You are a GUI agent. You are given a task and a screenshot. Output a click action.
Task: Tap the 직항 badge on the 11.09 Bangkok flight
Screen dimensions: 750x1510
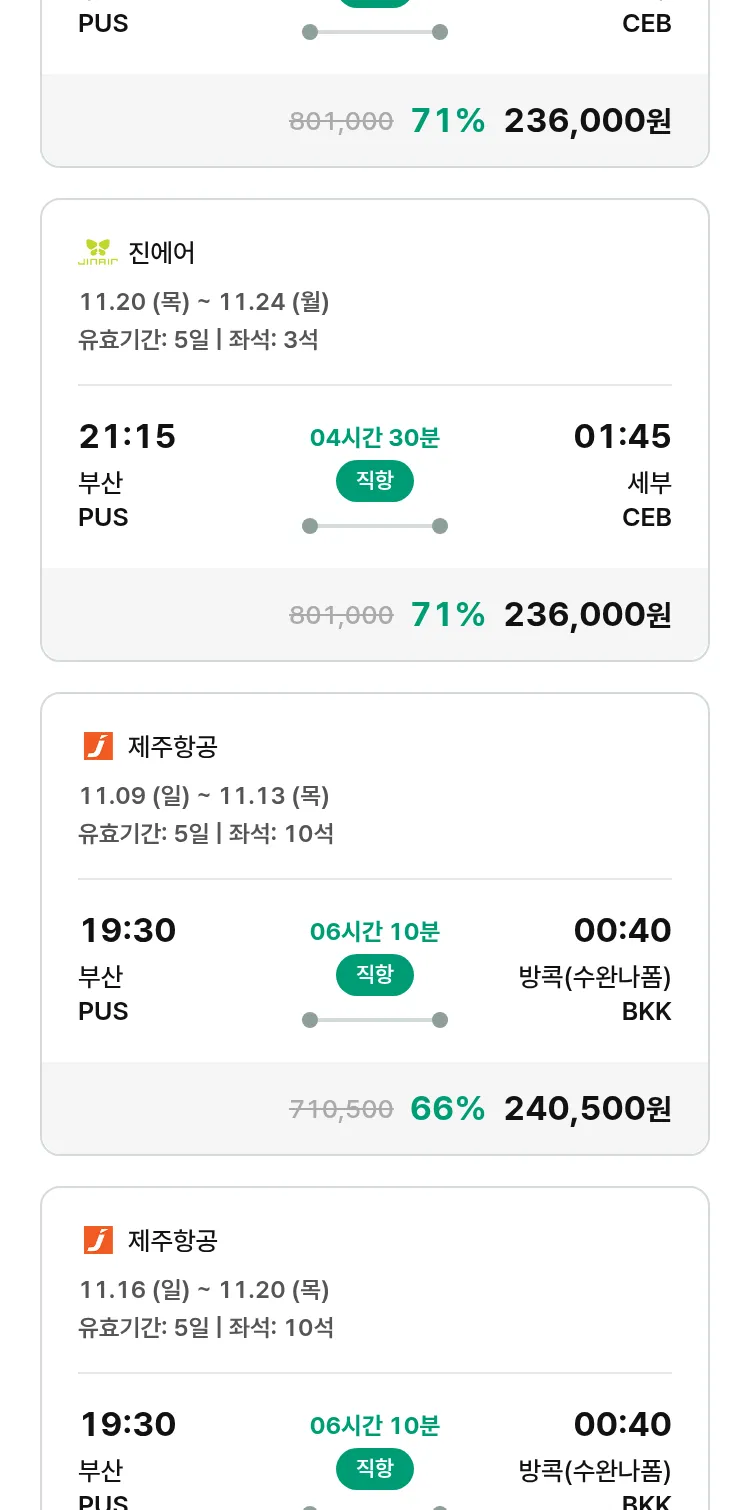pyautogui.click(x=375, y=975)
